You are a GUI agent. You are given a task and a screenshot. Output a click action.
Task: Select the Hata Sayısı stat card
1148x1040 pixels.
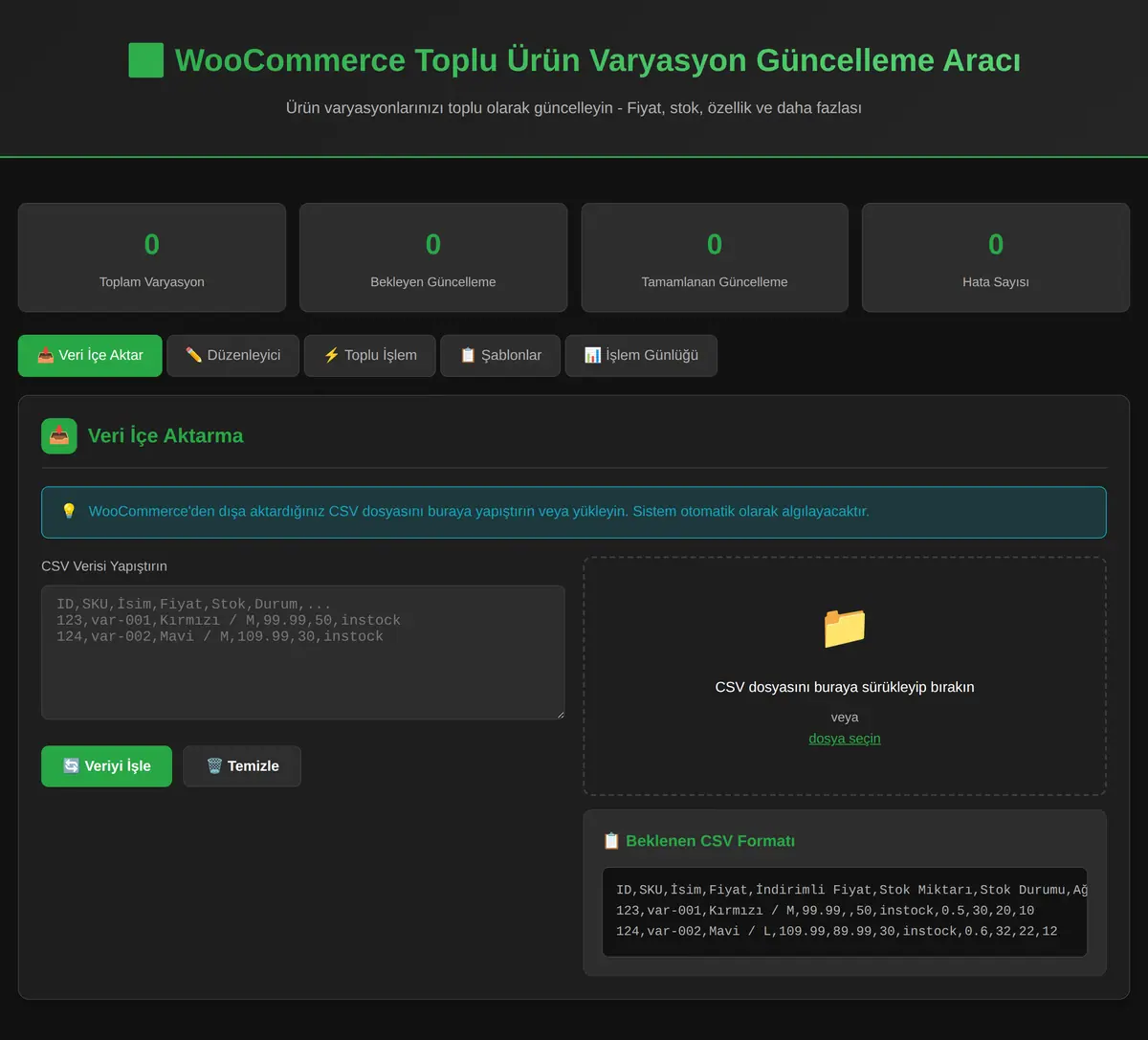[x=996, y=257]
